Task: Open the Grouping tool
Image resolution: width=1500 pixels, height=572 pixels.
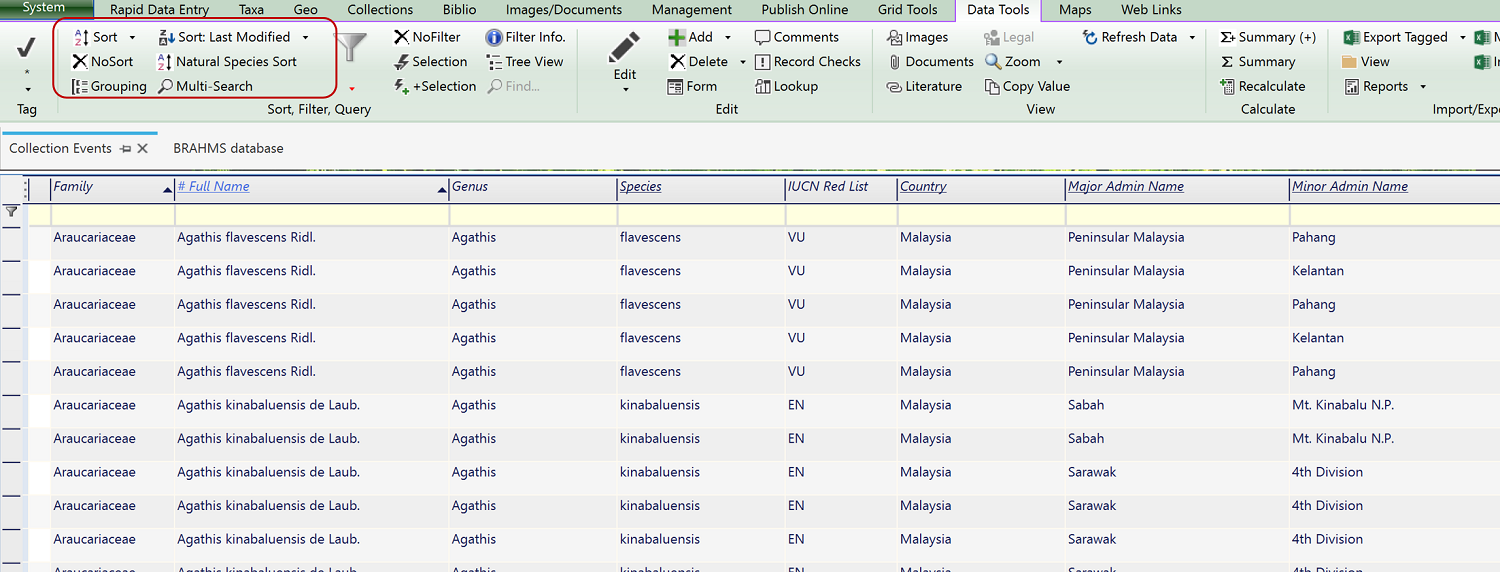Action: [110, 86]
